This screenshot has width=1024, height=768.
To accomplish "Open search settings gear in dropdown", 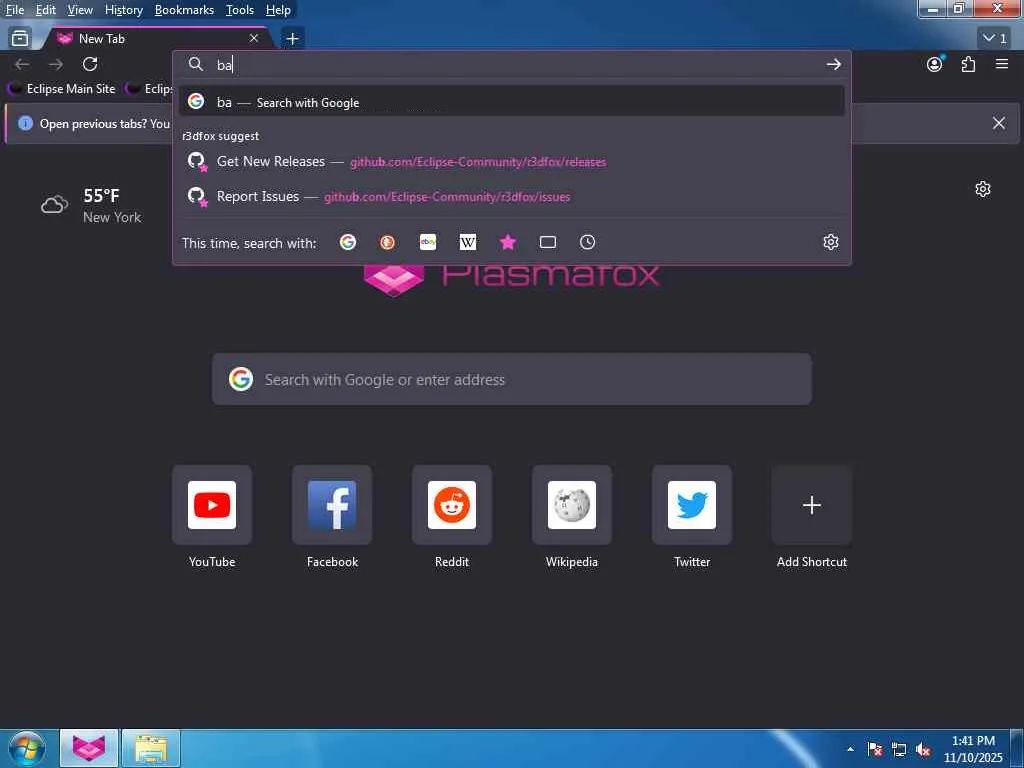I will pyautogui.click(x=831, y=242).
